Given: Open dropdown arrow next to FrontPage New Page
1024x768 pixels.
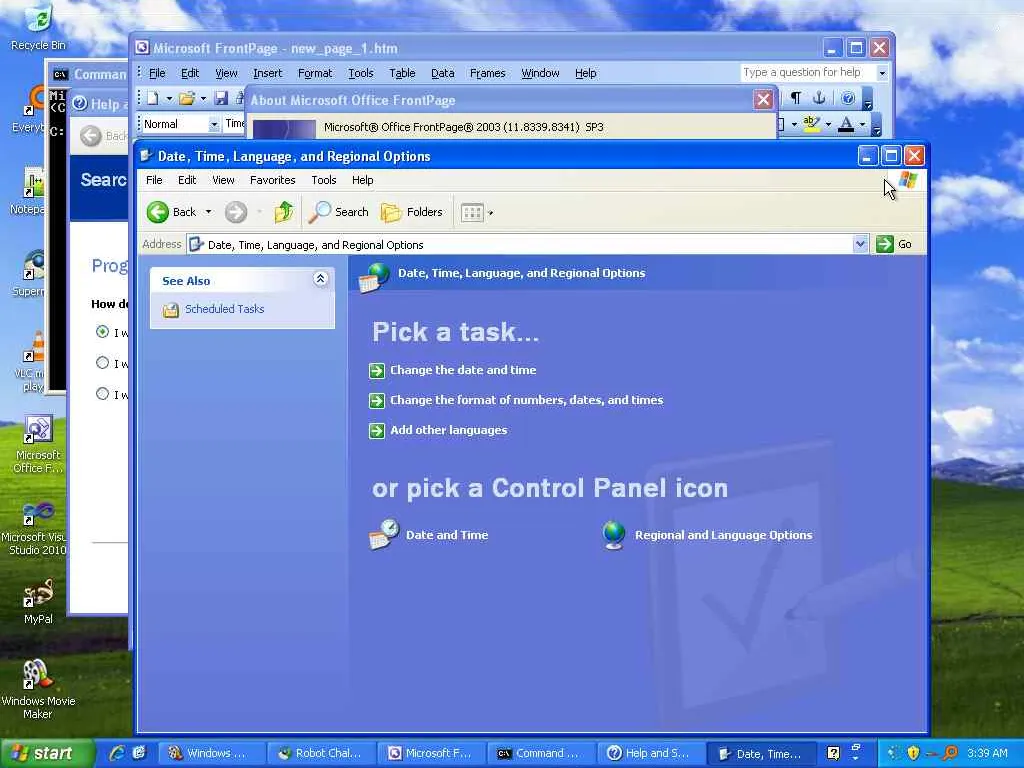Looking at the screenshot, I should (169, 99).
